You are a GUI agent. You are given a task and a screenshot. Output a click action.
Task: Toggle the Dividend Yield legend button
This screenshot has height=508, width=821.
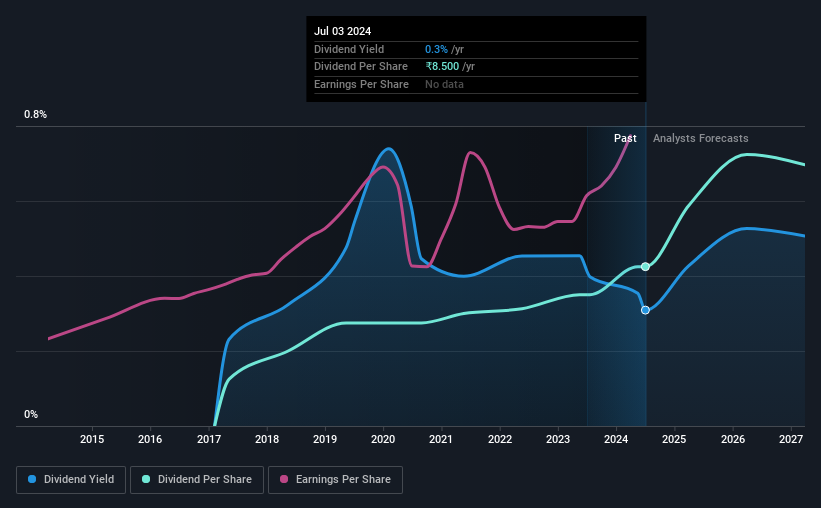[71, 480]
